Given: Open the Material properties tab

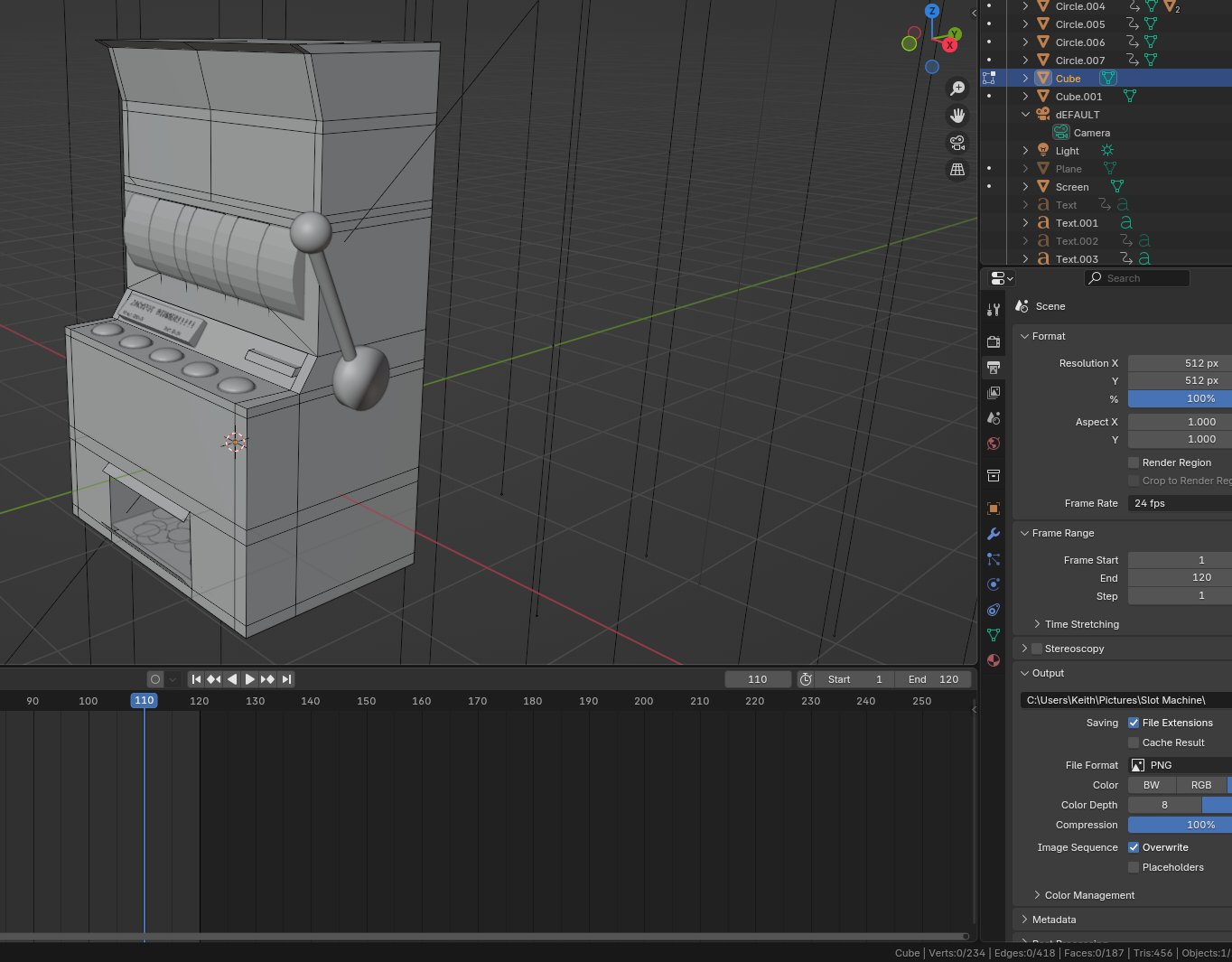Looking at the screenshot, I should click(x=994, y=660).
